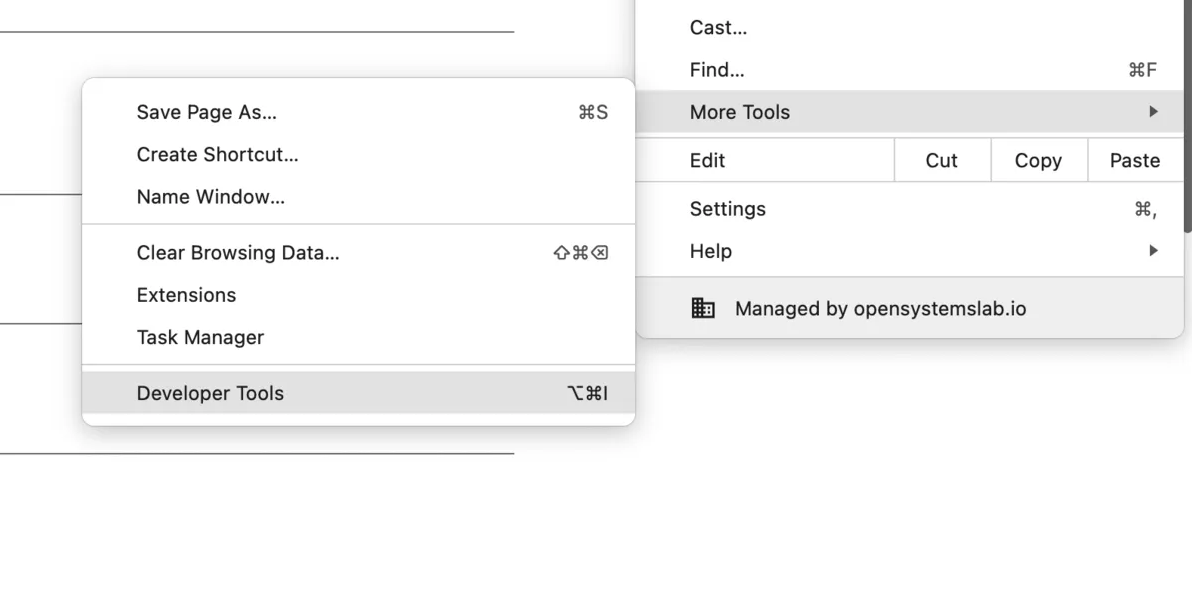Click the More Tools submenu arrow
This screenshot has height=591, width=1192.
pos(1153,112)
